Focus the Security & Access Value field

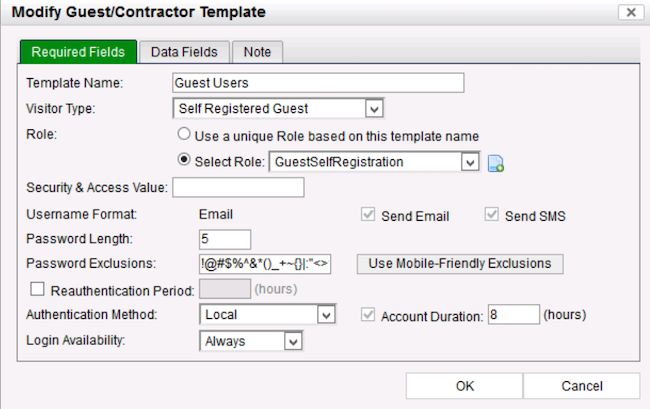tap(238, 187)
